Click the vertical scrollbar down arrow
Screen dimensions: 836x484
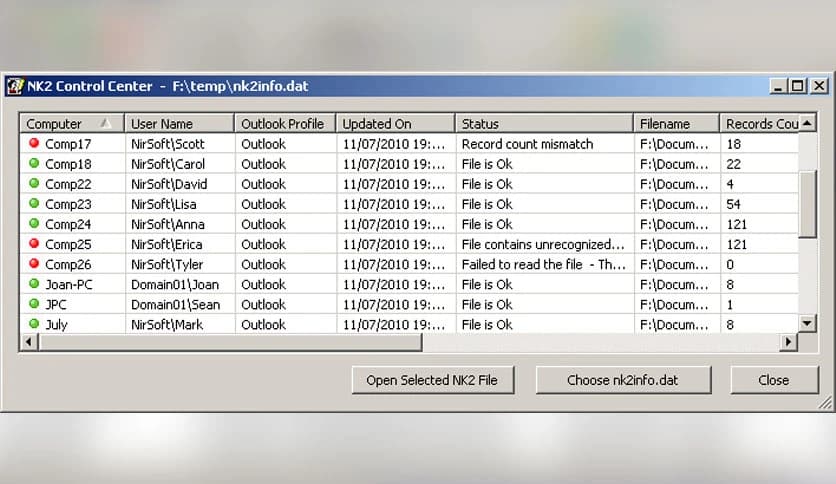[x=807, y=323]
